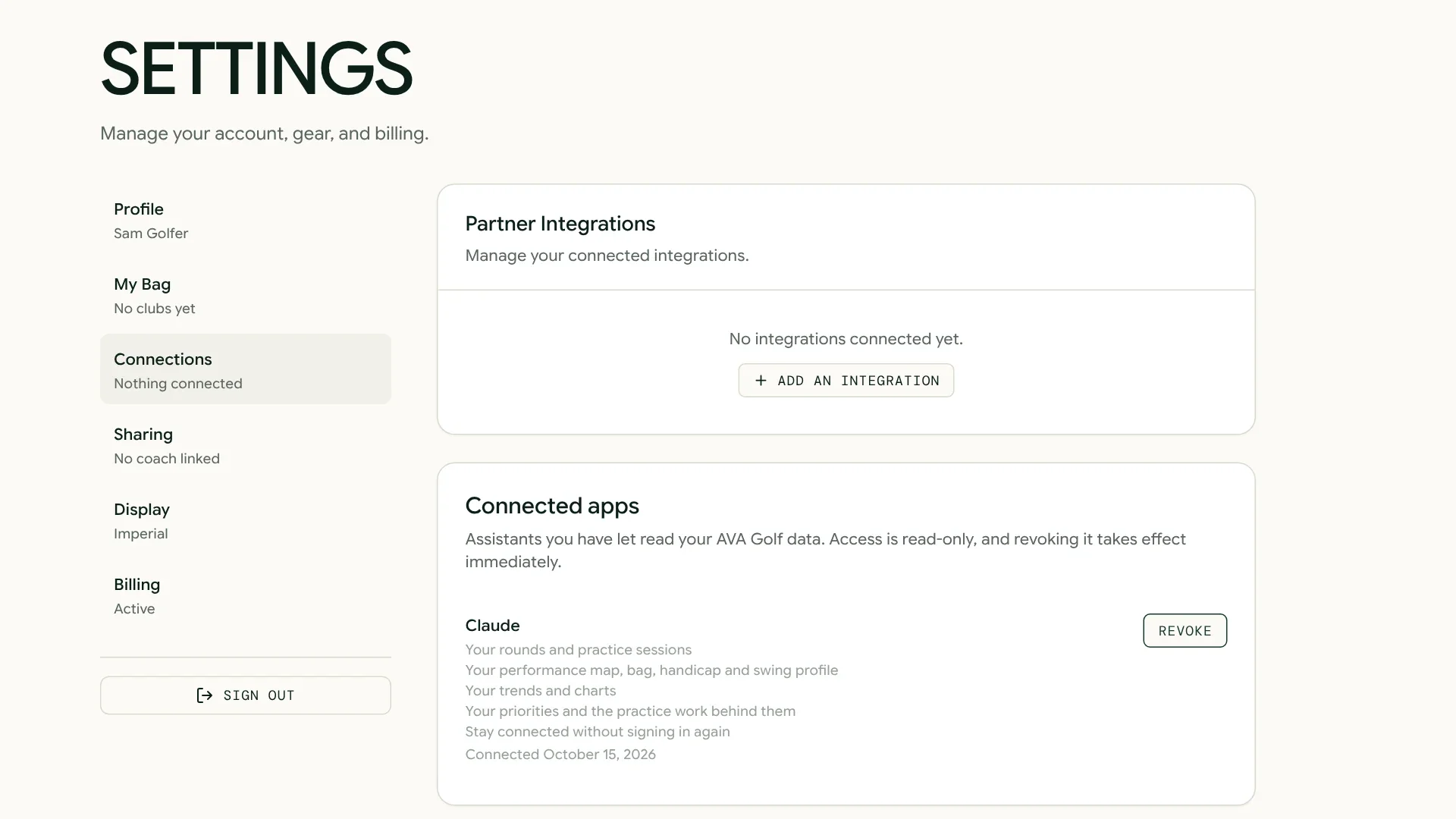Revoke Claude's access
The image size is (1456, 819).
pos(1185,630)
